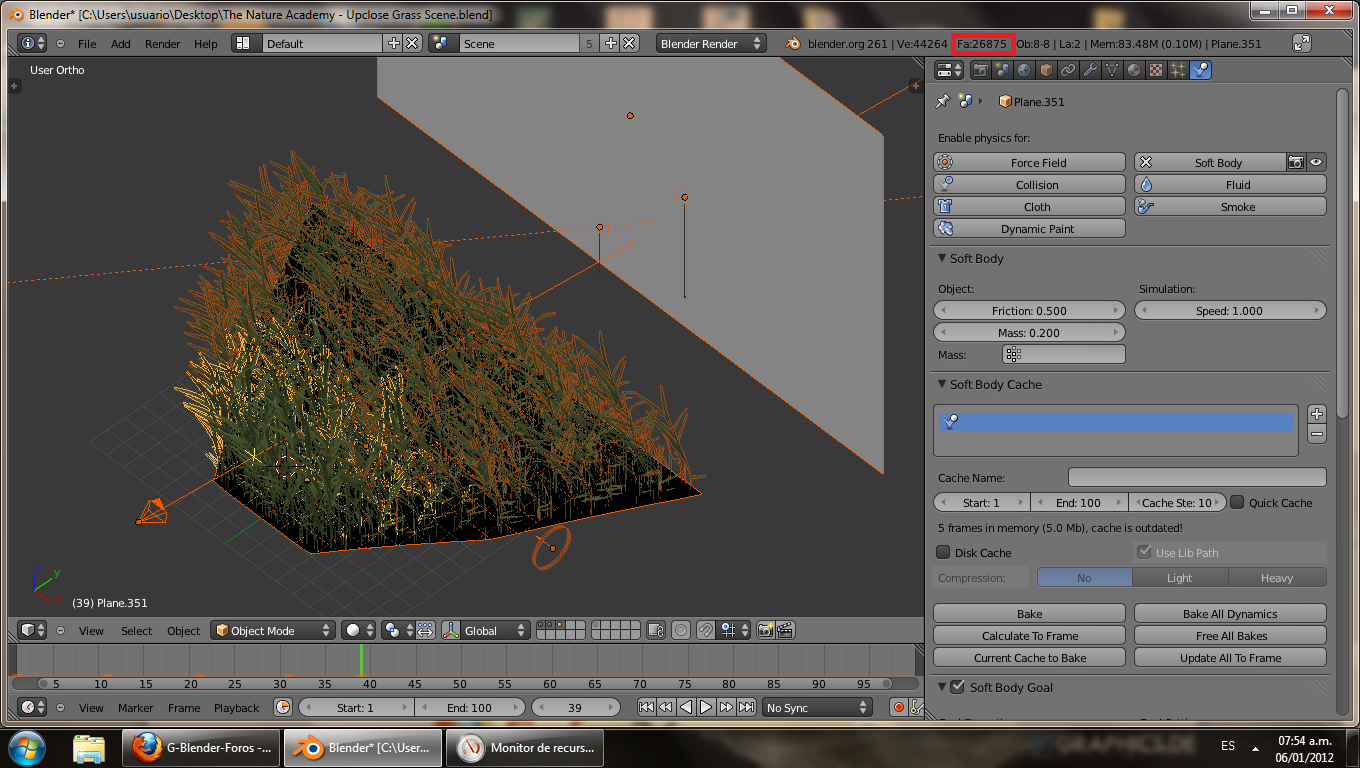Open the Particles properties tab
The height and width of the screenshot is (768, 1360).
[1178, 70]
